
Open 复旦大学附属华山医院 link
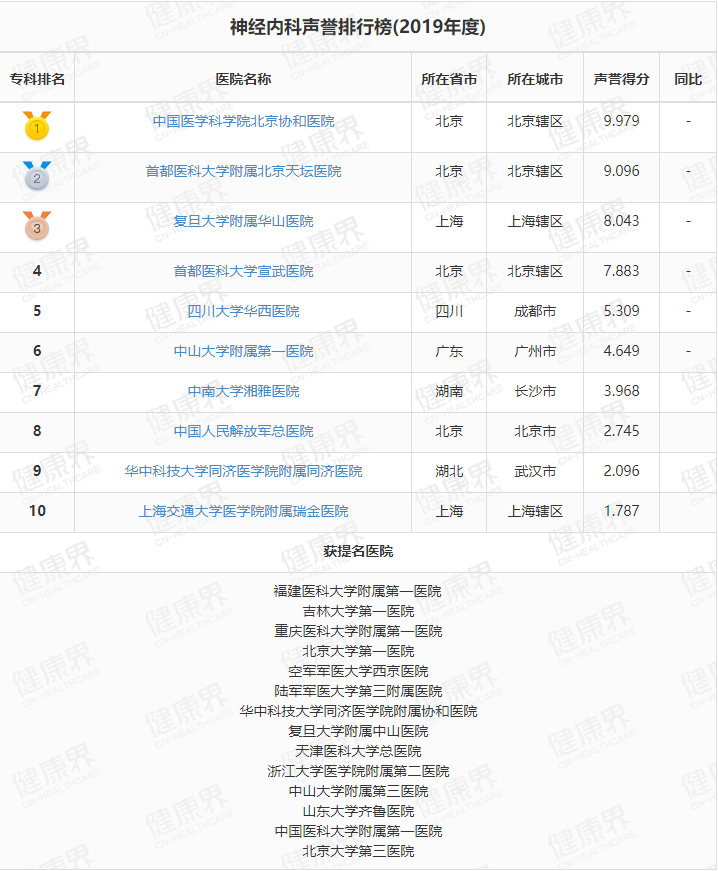pyautogui.click(x=243, y=221)
